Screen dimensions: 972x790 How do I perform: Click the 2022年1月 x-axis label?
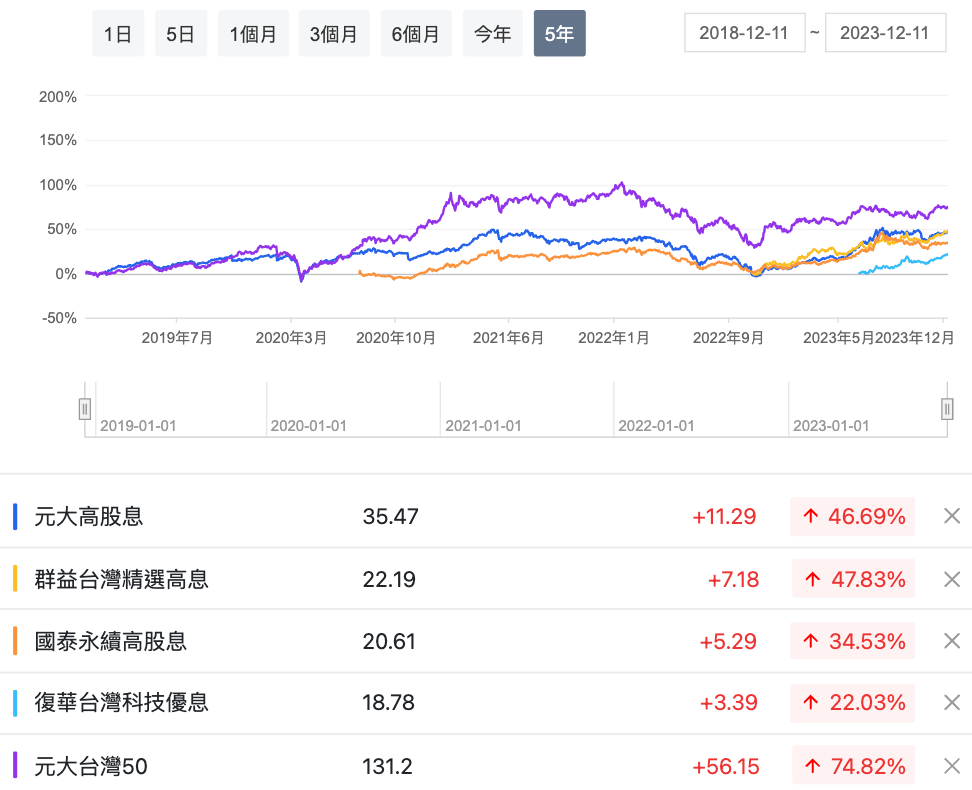click(x=614, y=338)
